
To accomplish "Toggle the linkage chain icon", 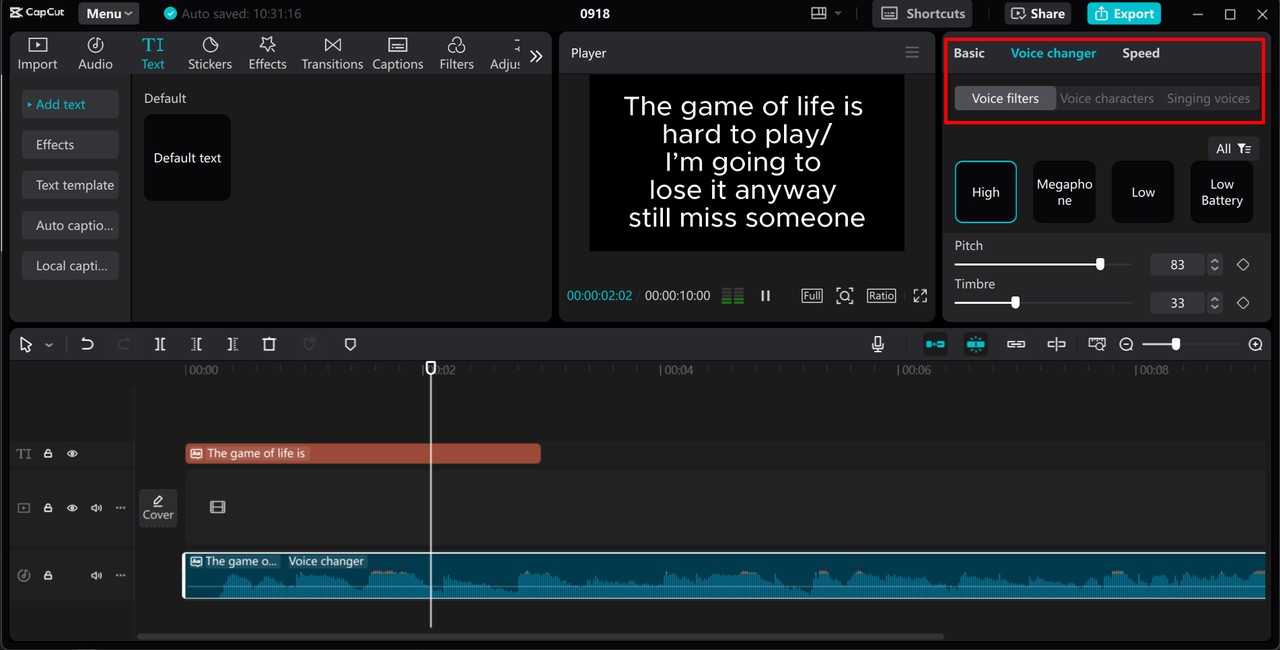I will 1016,344.
